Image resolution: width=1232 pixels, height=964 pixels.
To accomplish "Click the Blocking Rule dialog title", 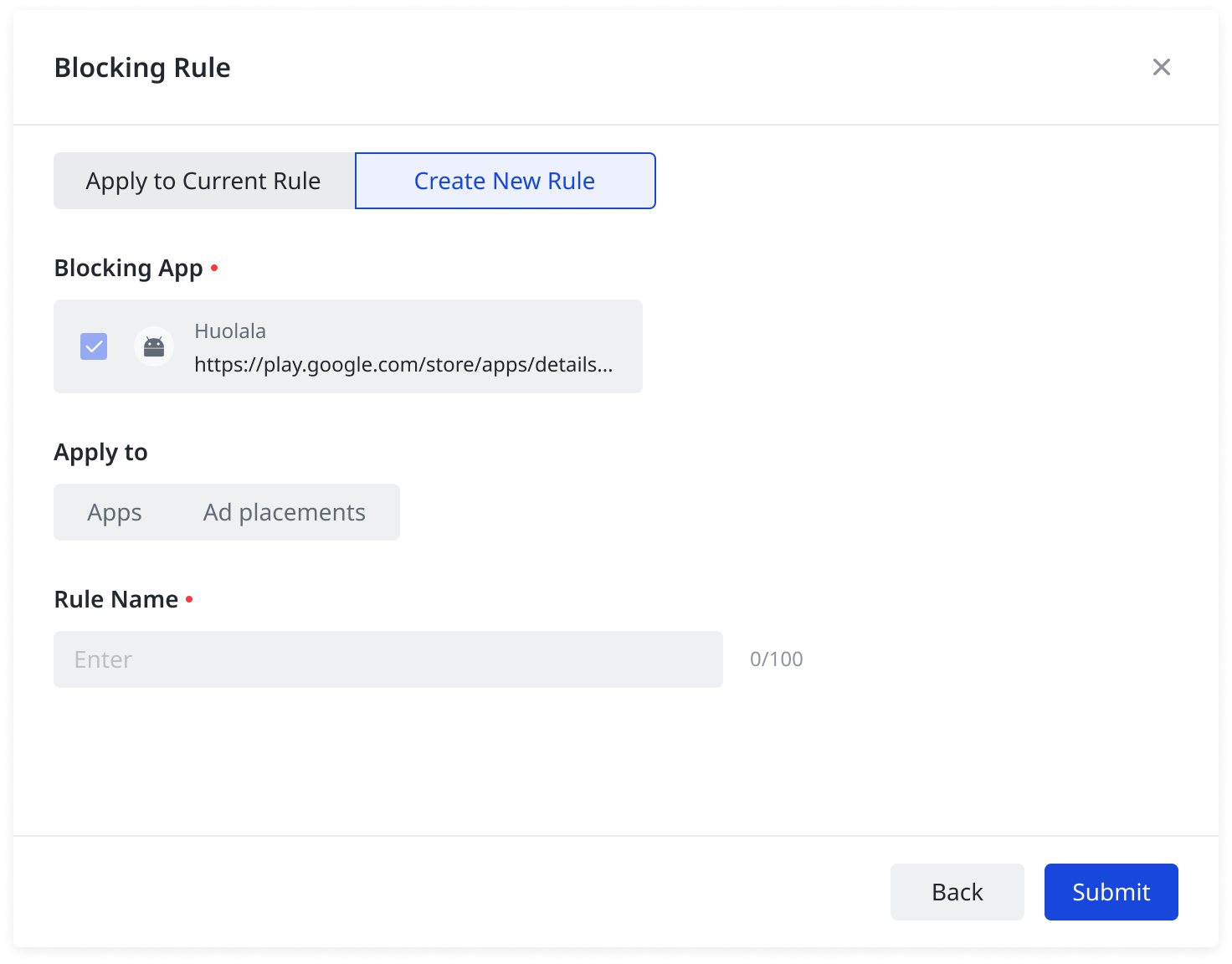I will tap(142, 68).
